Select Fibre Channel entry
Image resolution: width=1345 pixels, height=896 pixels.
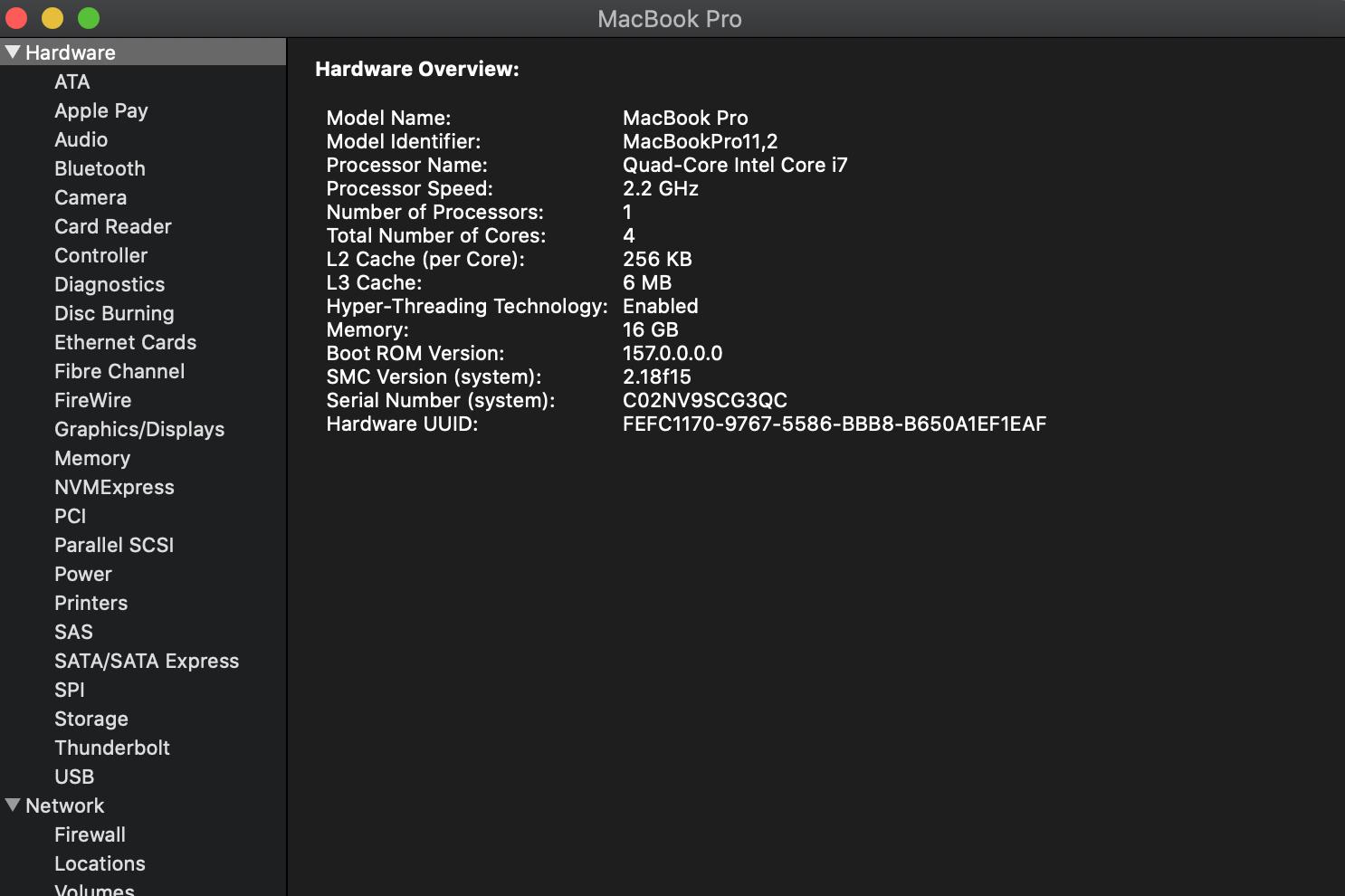click(x=119, y=371)
